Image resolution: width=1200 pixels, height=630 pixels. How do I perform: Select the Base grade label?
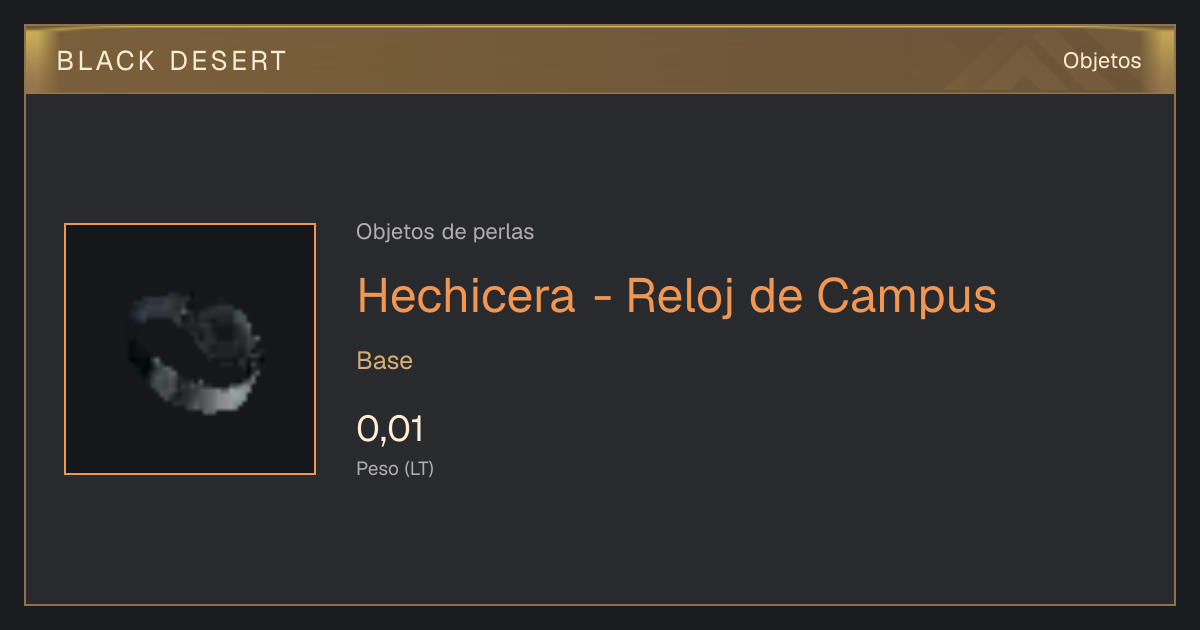(x=385, y=361)
